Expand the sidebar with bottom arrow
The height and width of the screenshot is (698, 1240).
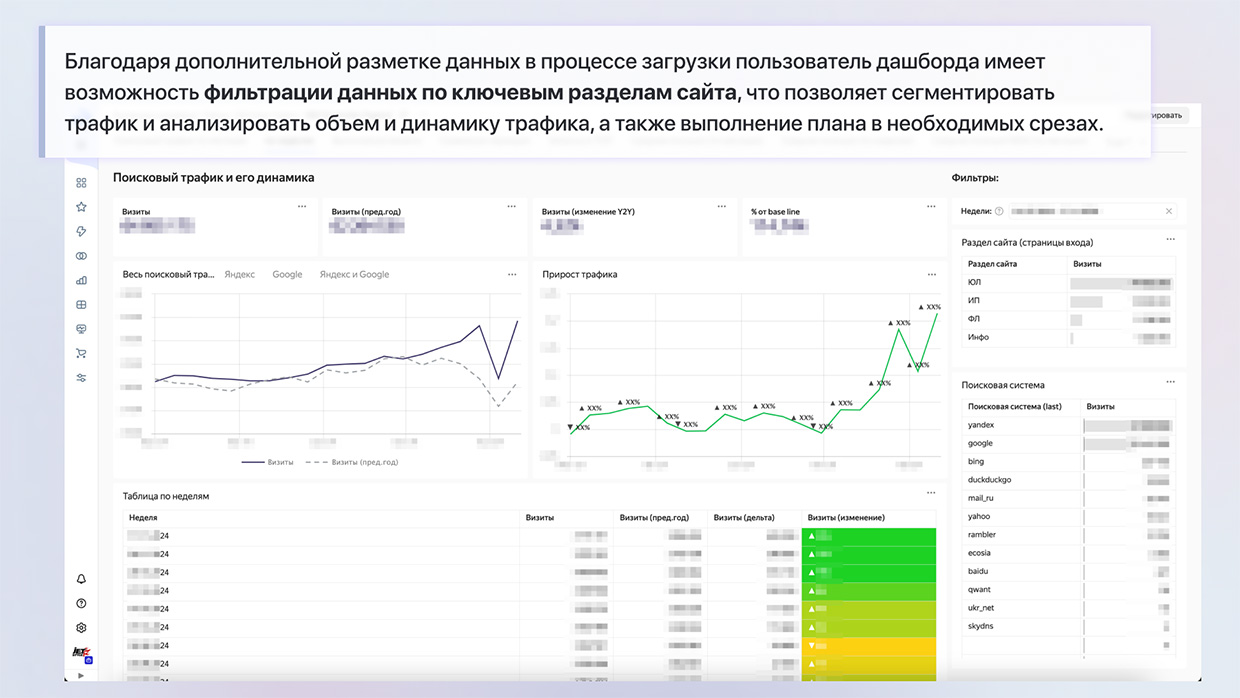(x=81, y=676)
